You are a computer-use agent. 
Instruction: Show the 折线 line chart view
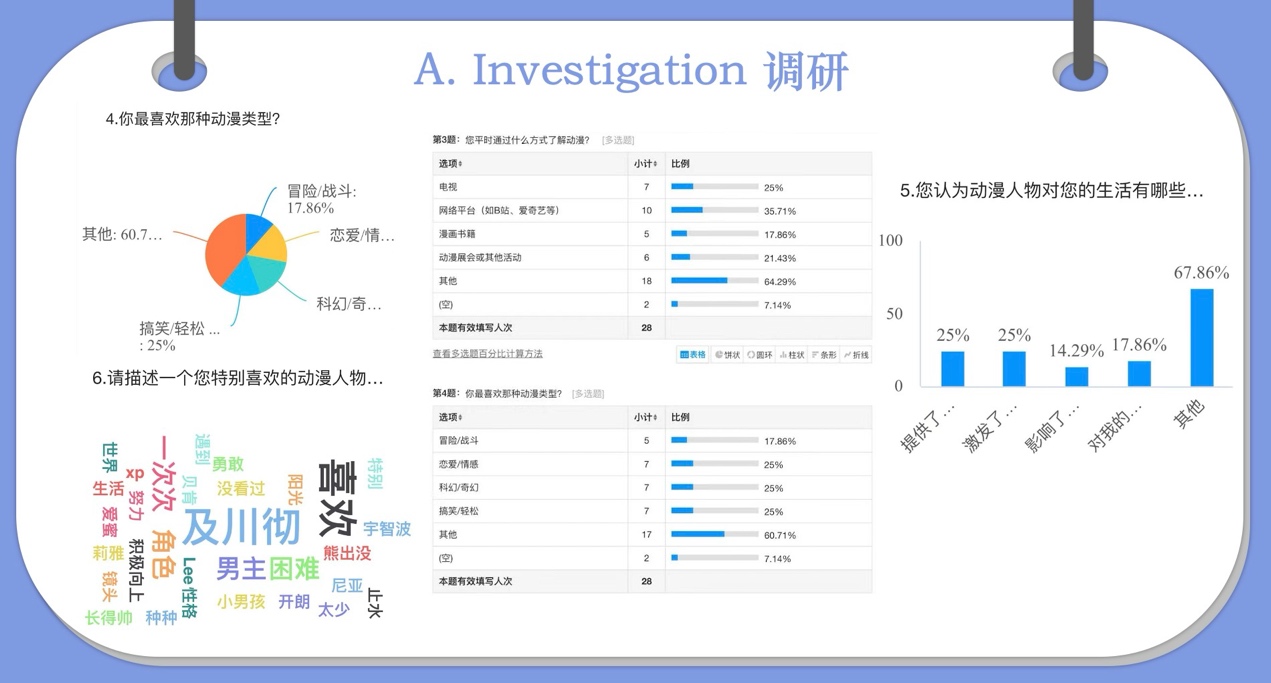point(856,355)
